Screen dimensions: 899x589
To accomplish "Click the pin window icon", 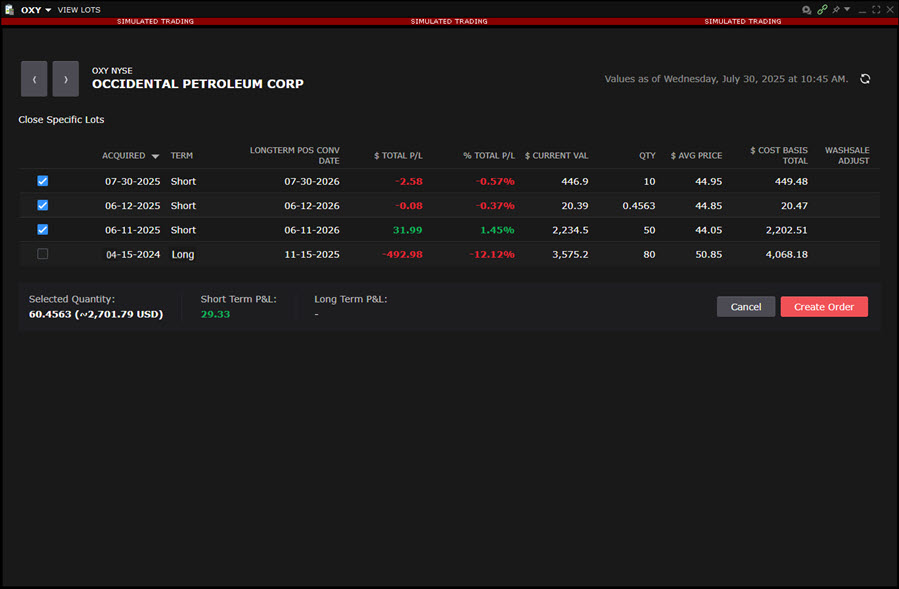I will tap(836, 9).
